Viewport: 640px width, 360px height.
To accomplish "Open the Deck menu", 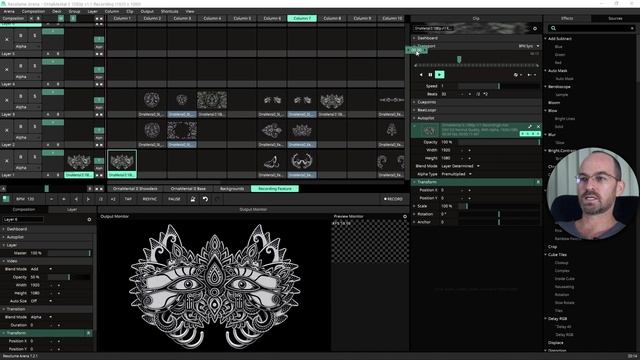I will click(x=57, y=11).
